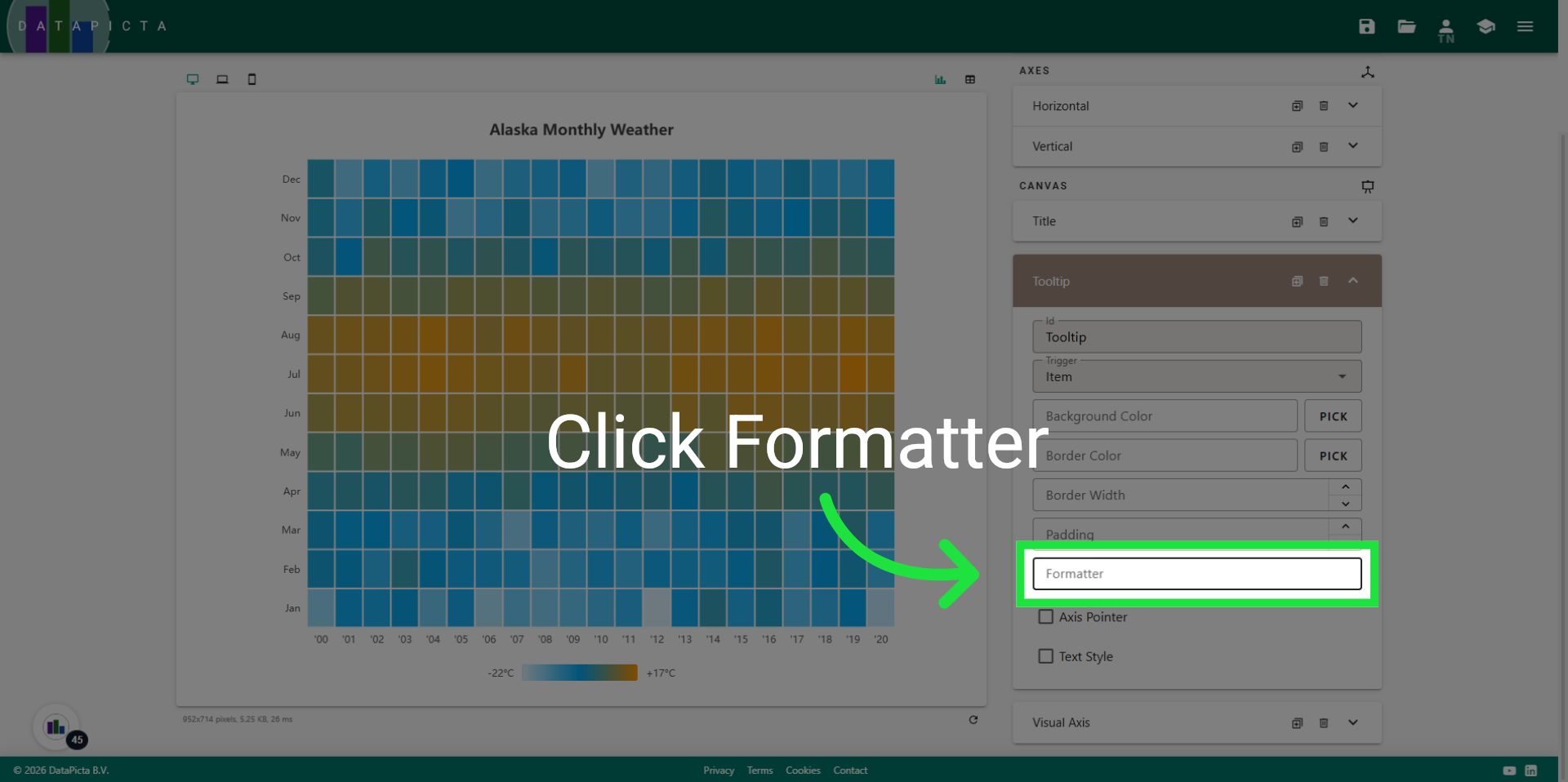Expand the Visual Axis panel
Viewport: 1568px width, 782px height.
pos(1353,722)
